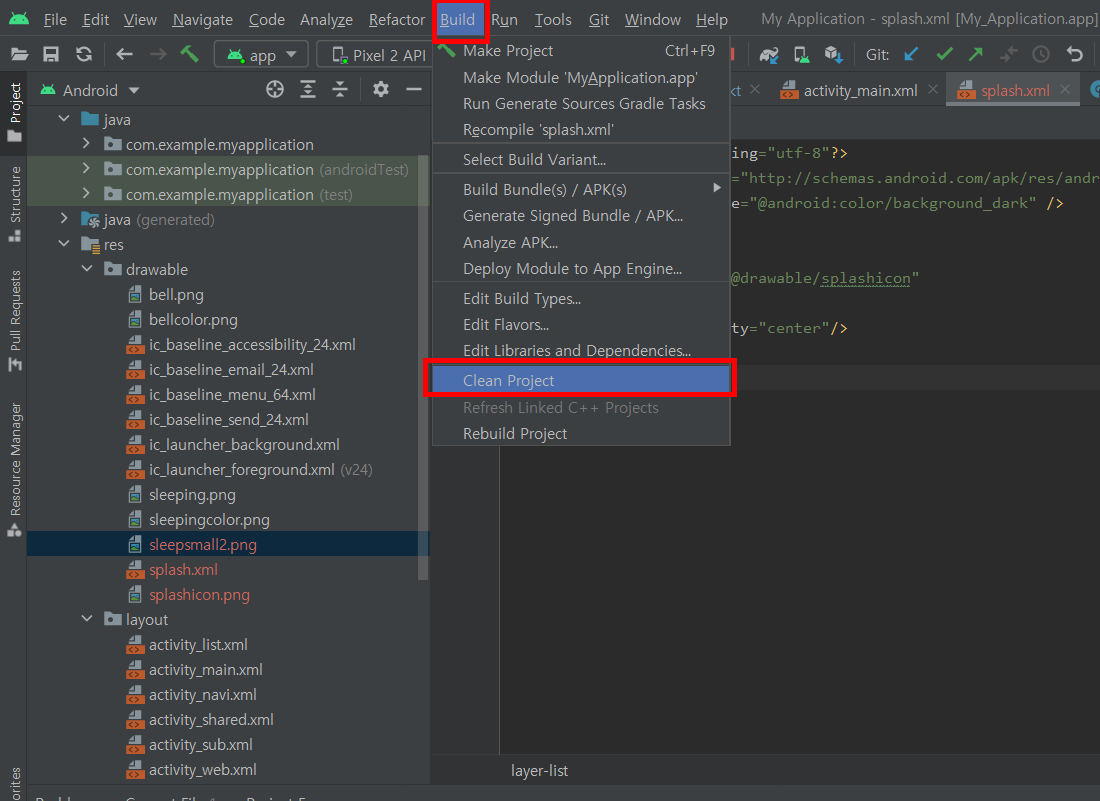Choose Edit Flavors menu entry
This screenshot has height=801, width=1100.
[581, 325]
